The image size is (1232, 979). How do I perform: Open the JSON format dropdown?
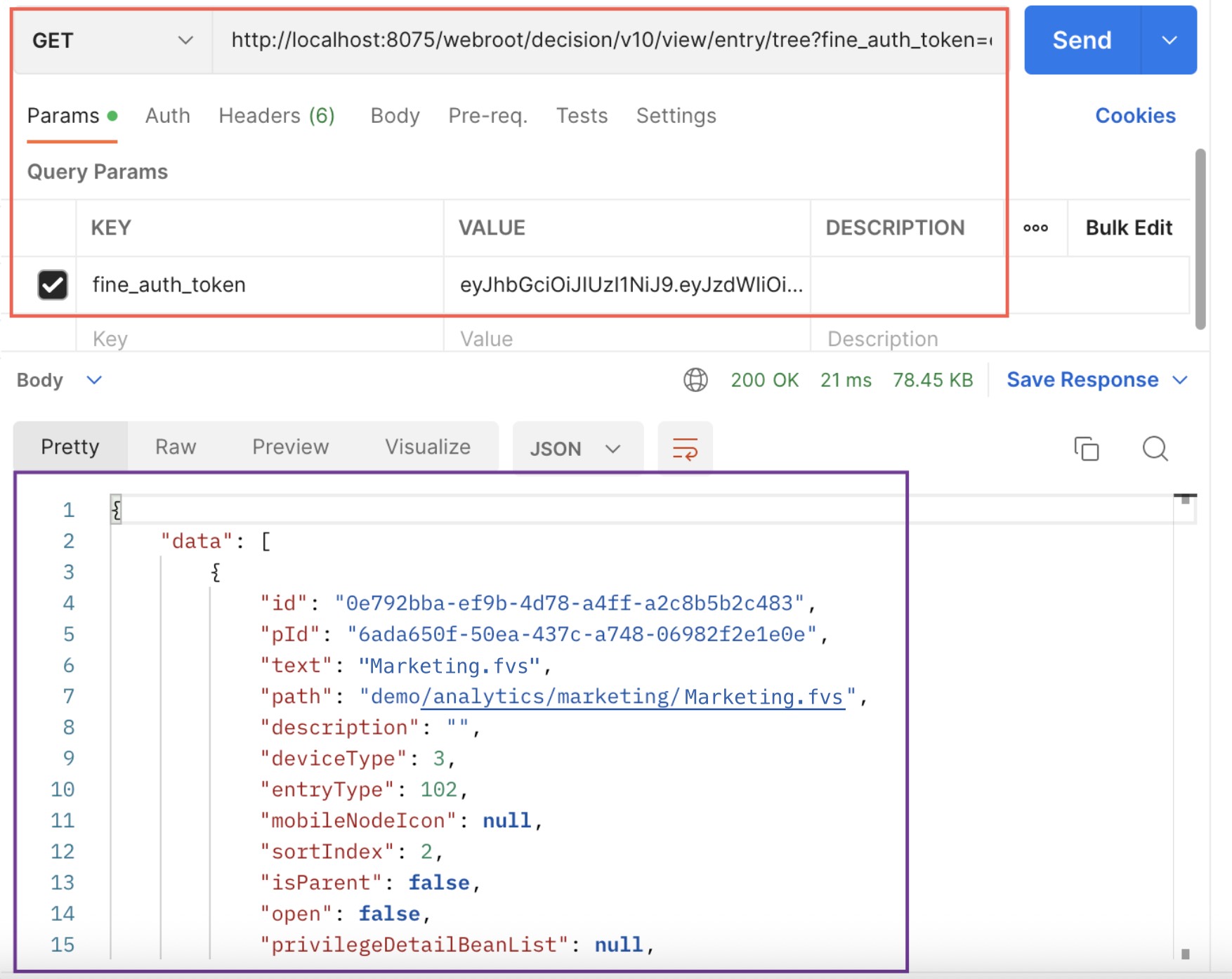pos(577,448)
